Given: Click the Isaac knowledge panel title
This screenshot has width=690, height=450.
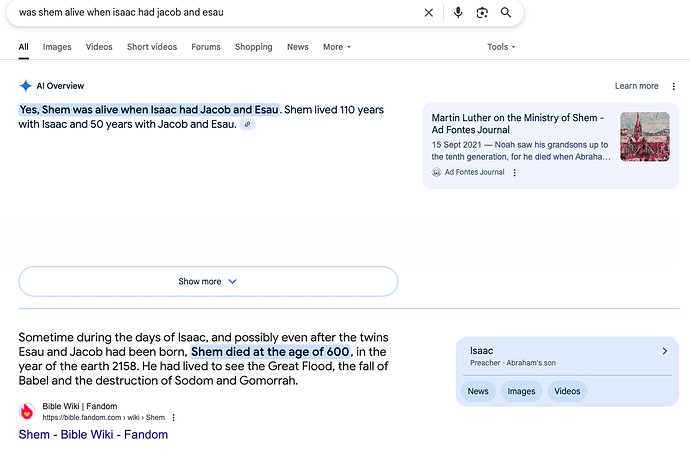Looking at the screenshot, I should (x=481, y=351).
